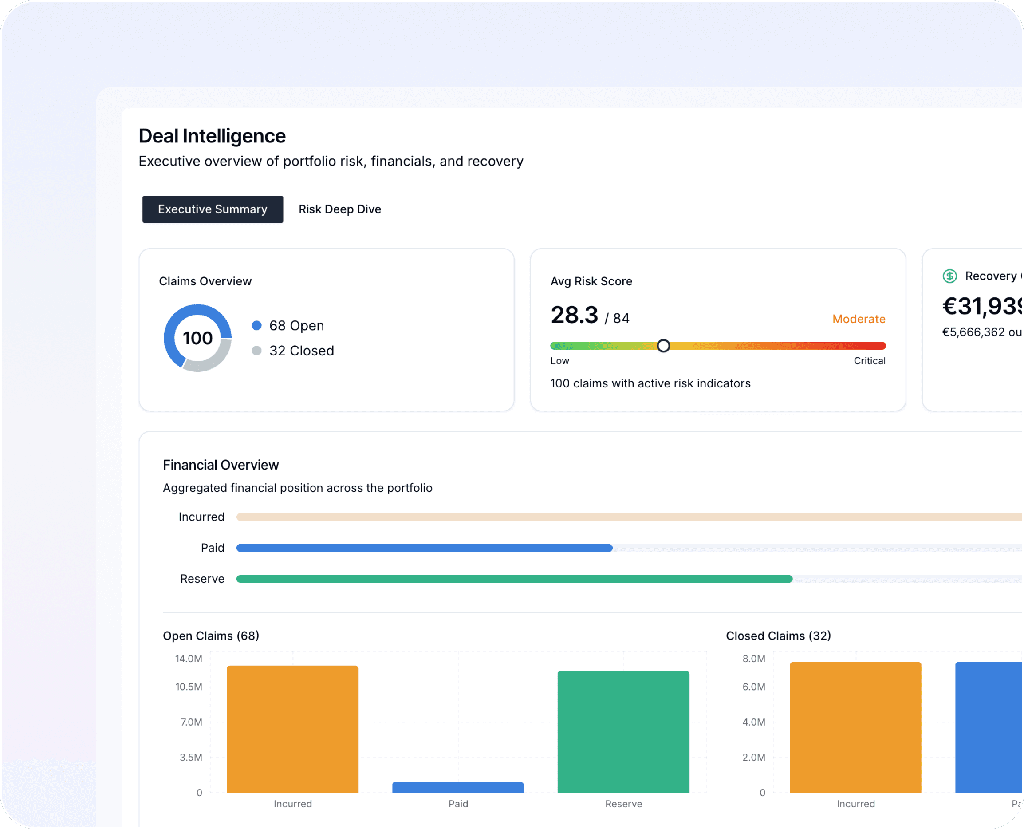Click the risk score slider handle
Screen dimensions: 1024x829
coord(663,346)
